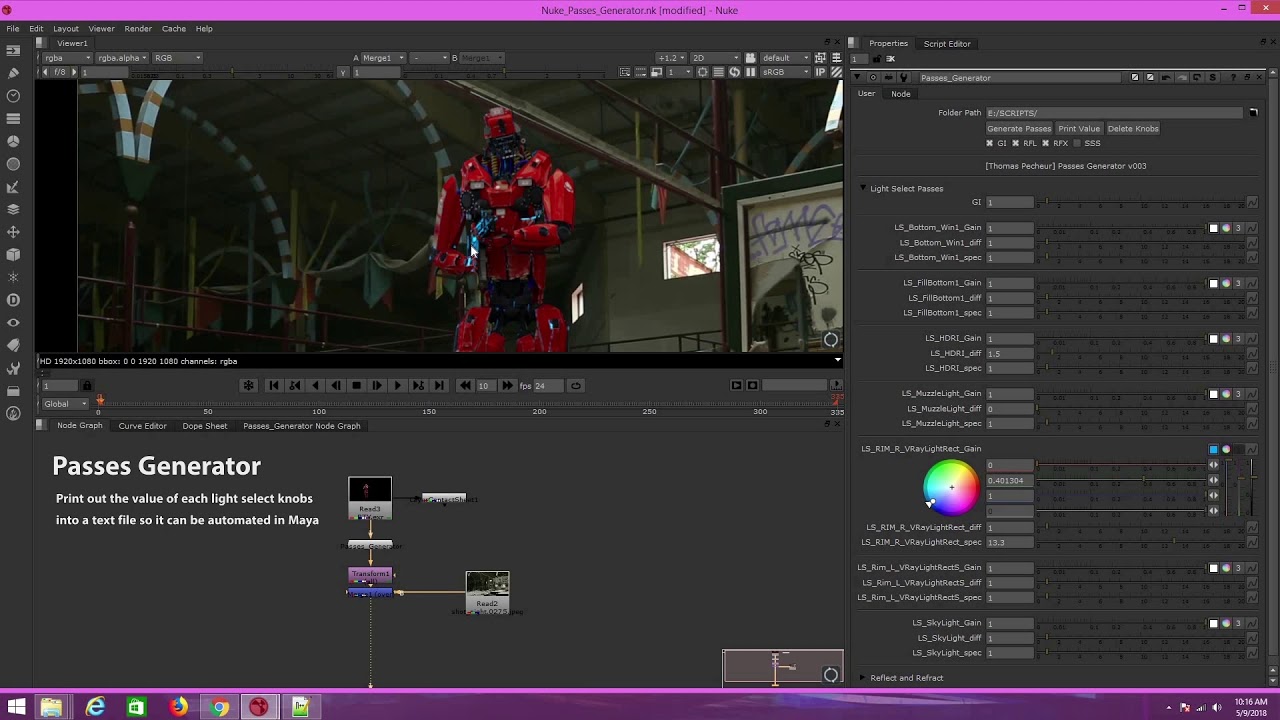Open the Color nodes toolbar menu
Image resolution: width=1280 pixels, height=720 pixels.
13,141
